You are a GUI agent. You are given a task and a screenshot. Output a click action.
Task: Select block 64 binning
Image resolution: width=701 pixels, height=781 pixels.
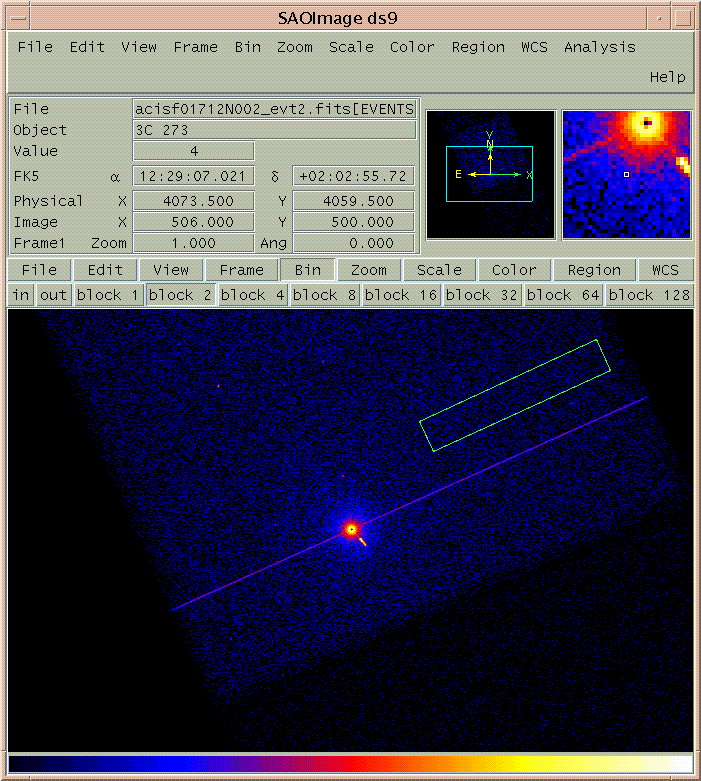coord(563,295)
